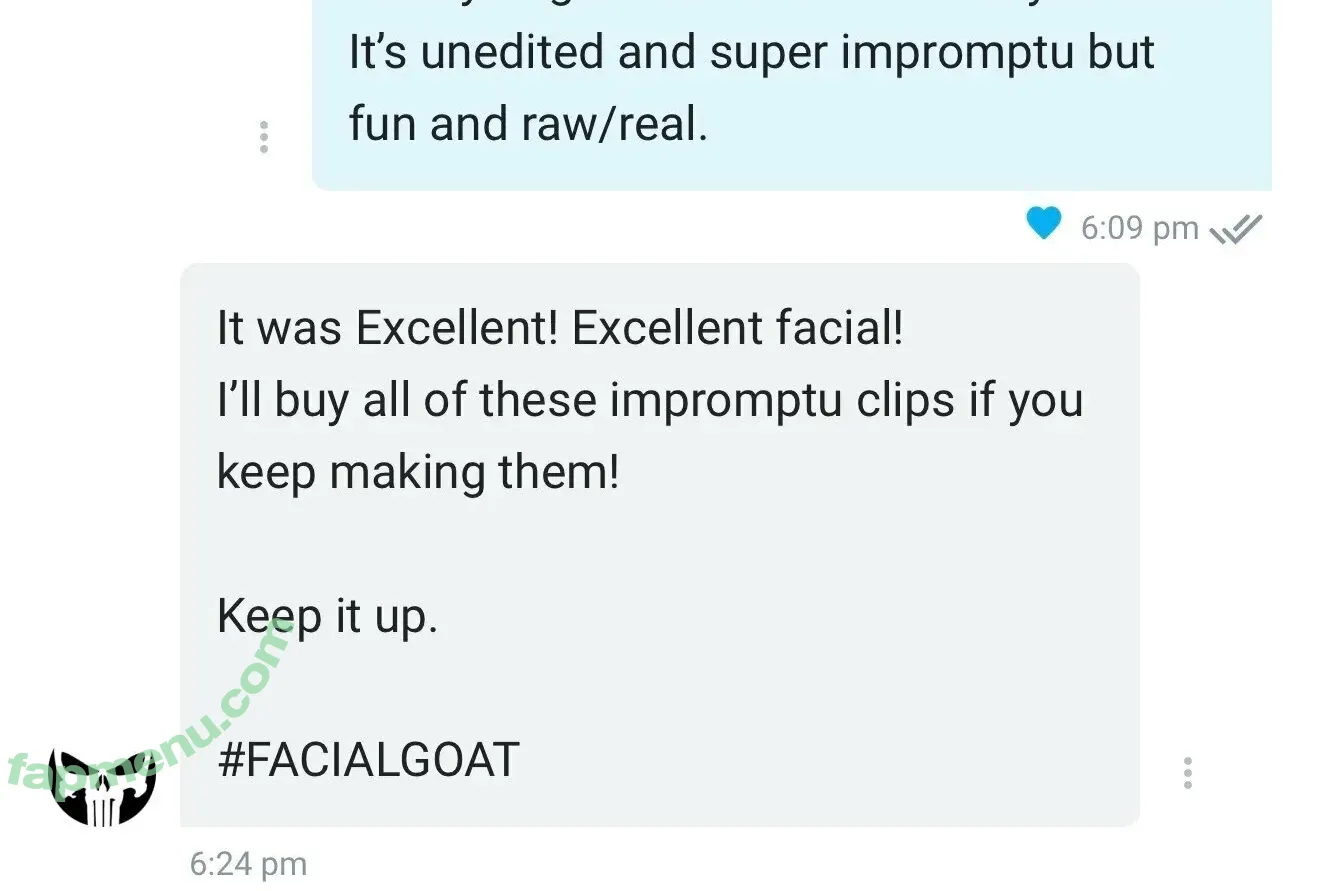Select the "Keep it up." text line
The width and height of the screenshot is (1319, 891).
coord(327,618)
